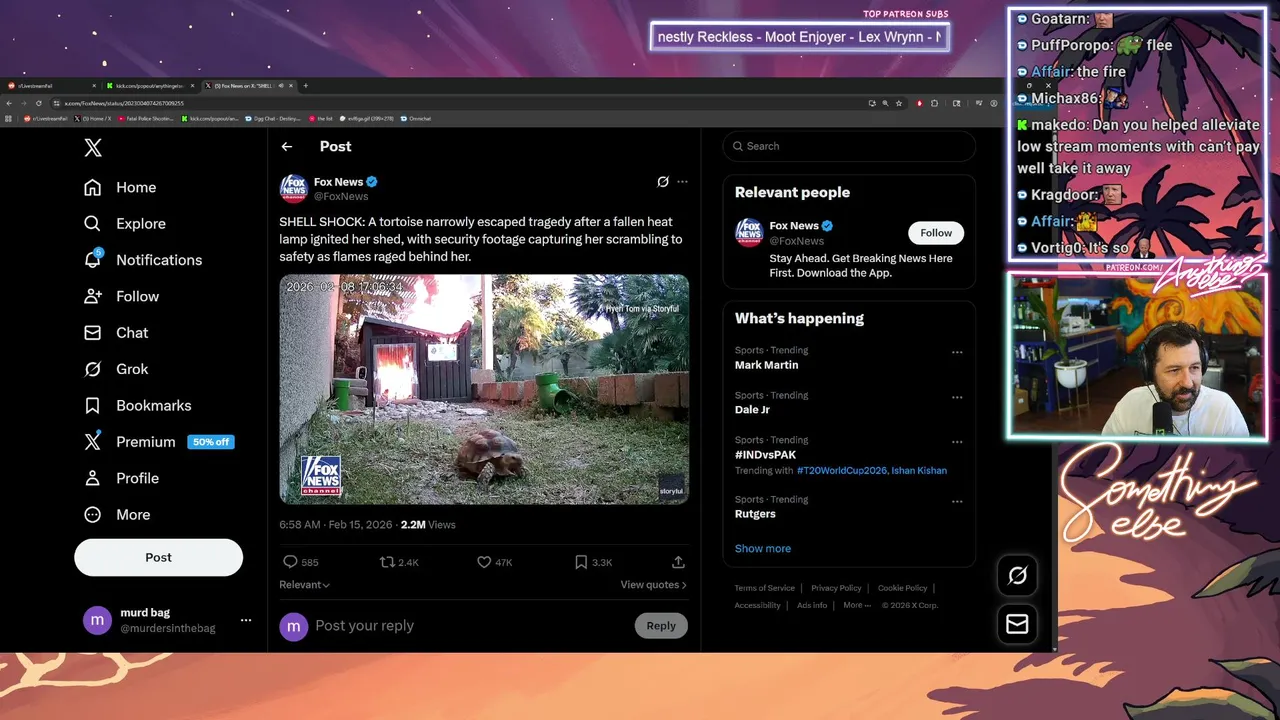This screenshot has width=1280, height=720.
Task: Open the Dale Jr trending topic
Action: 752,410
